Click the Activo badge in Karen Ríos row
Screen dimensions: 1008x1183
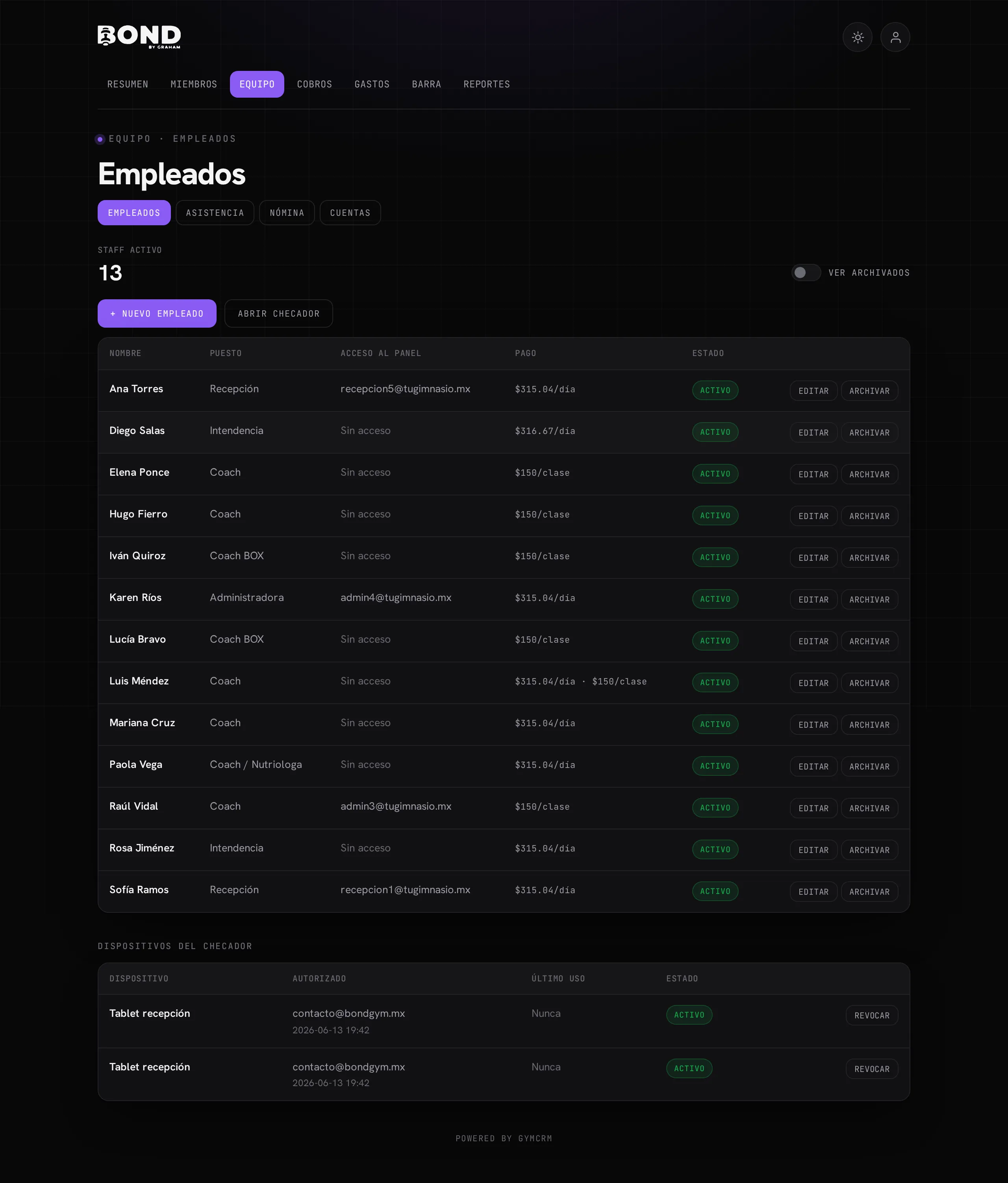[715, 599]
